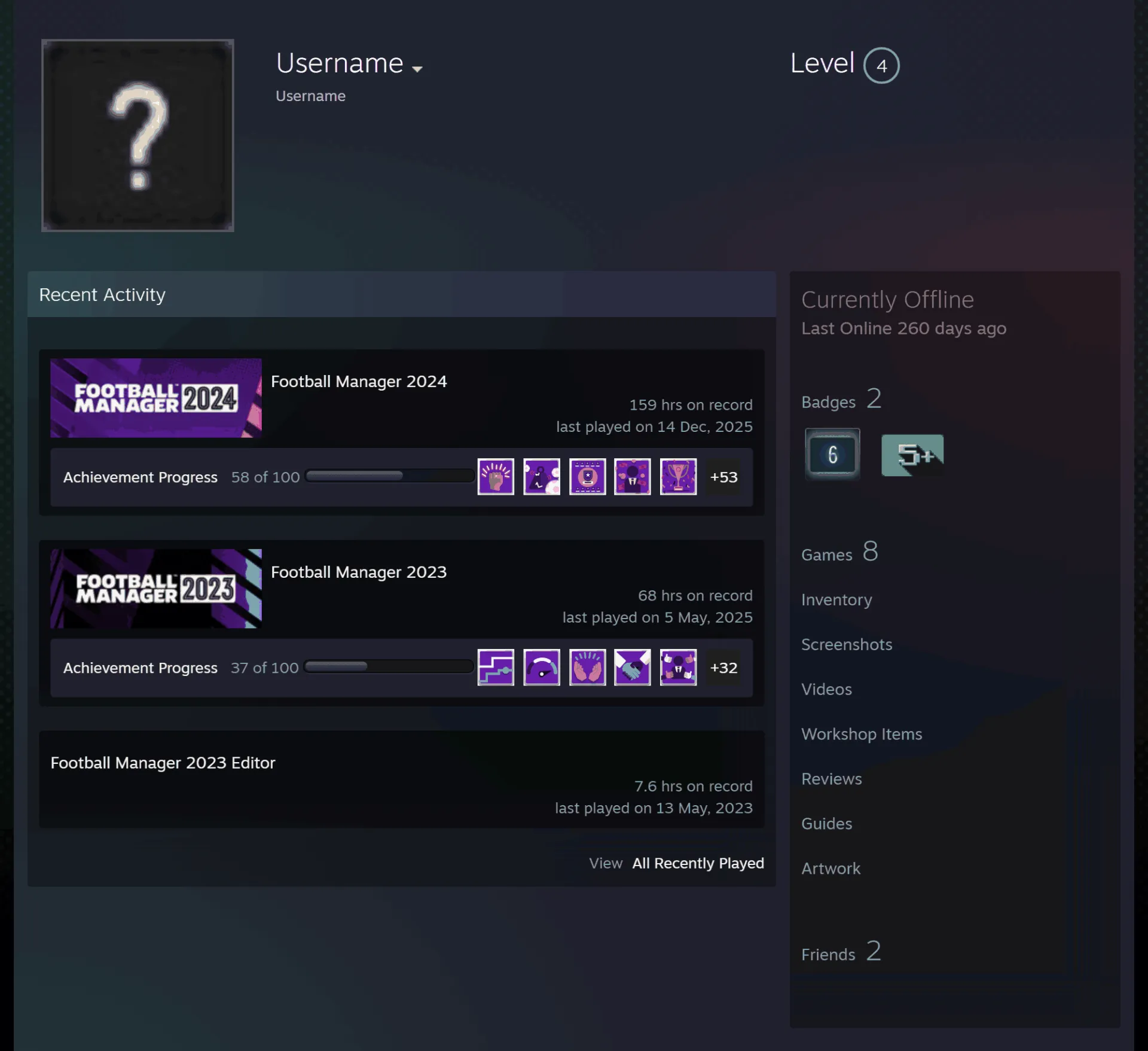Click the question mark profile avatar
This screenshot has width=1148, height=1051.
pos(138,135)
